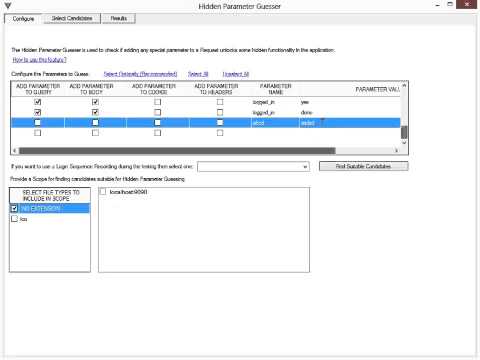Viewport: 480px width, 360px height.
Task: Click the grid's scroll-down arrow
Action: [404, 143]
